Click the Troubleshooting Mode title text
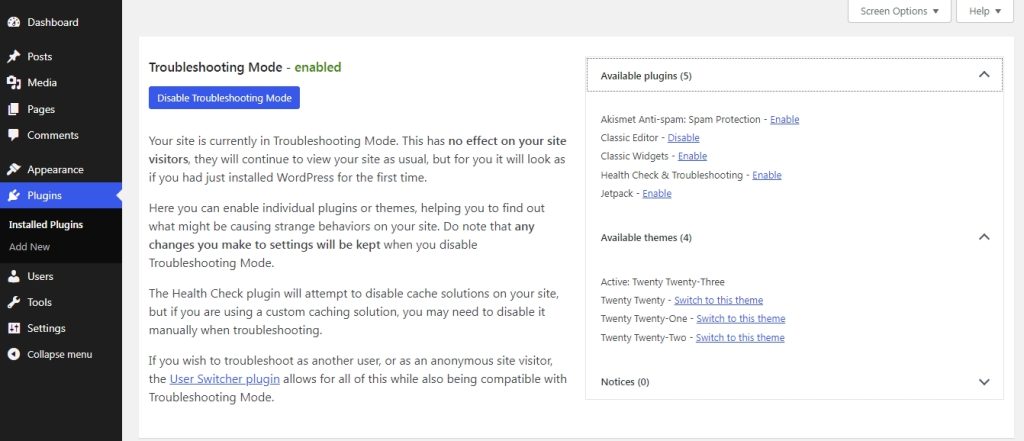This screenshot has width=1024, height=441. coord(216,67)
